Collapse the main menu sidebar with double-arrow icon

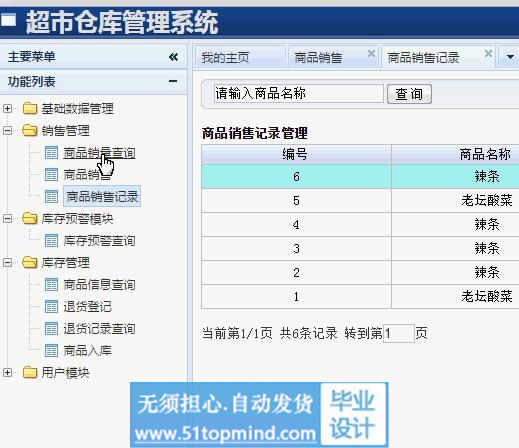tap(173, 57)
